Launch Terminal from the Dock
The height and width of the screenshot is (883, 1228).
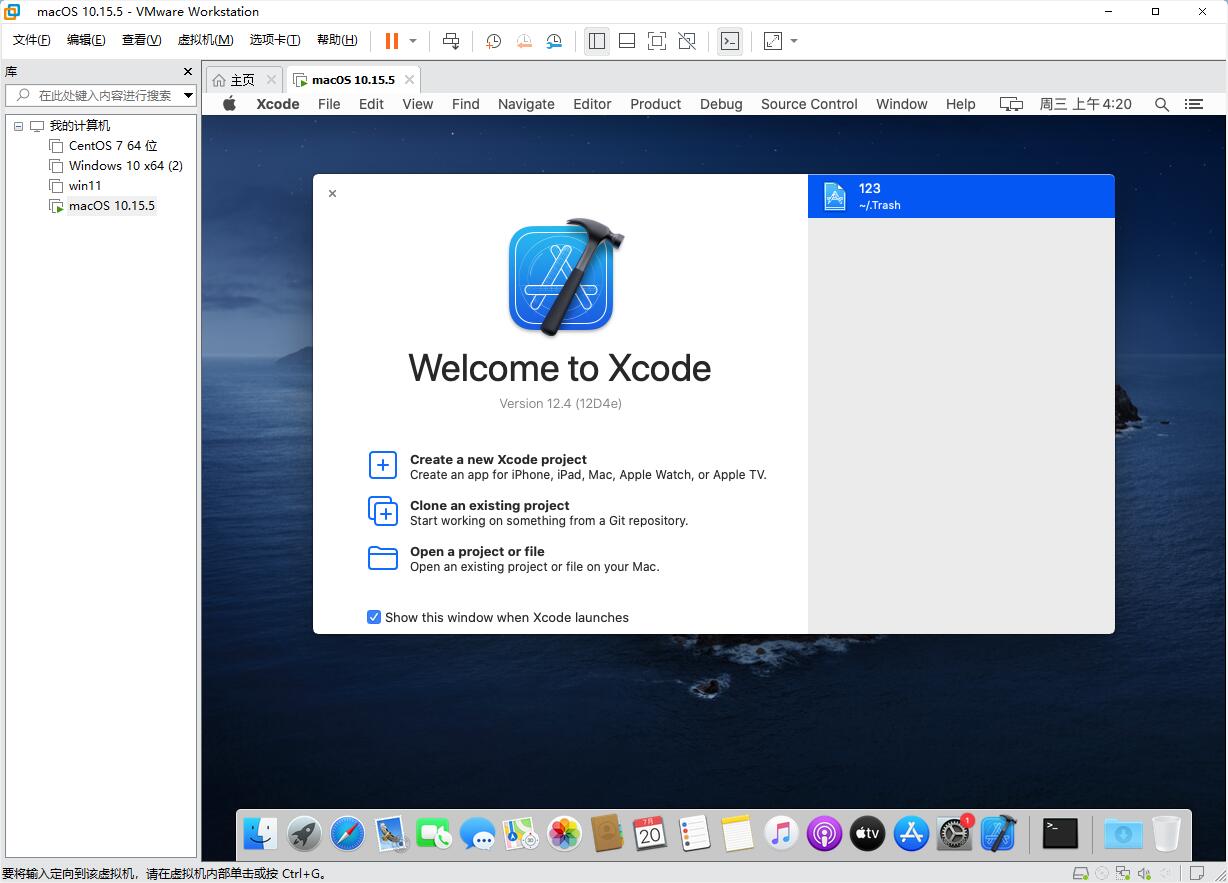[1058, 833]
